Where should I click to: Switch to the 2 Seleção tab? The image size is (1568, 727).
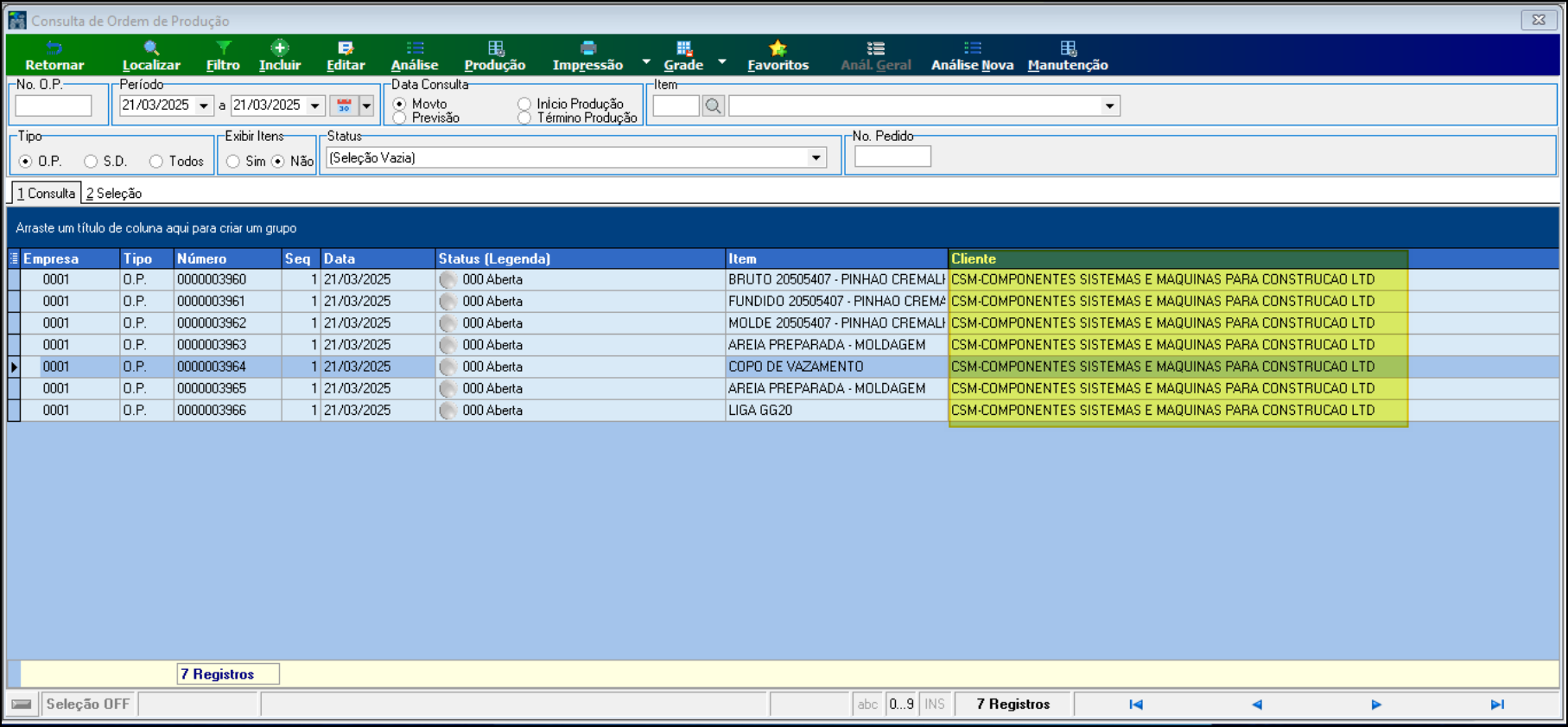click(114, 194)
